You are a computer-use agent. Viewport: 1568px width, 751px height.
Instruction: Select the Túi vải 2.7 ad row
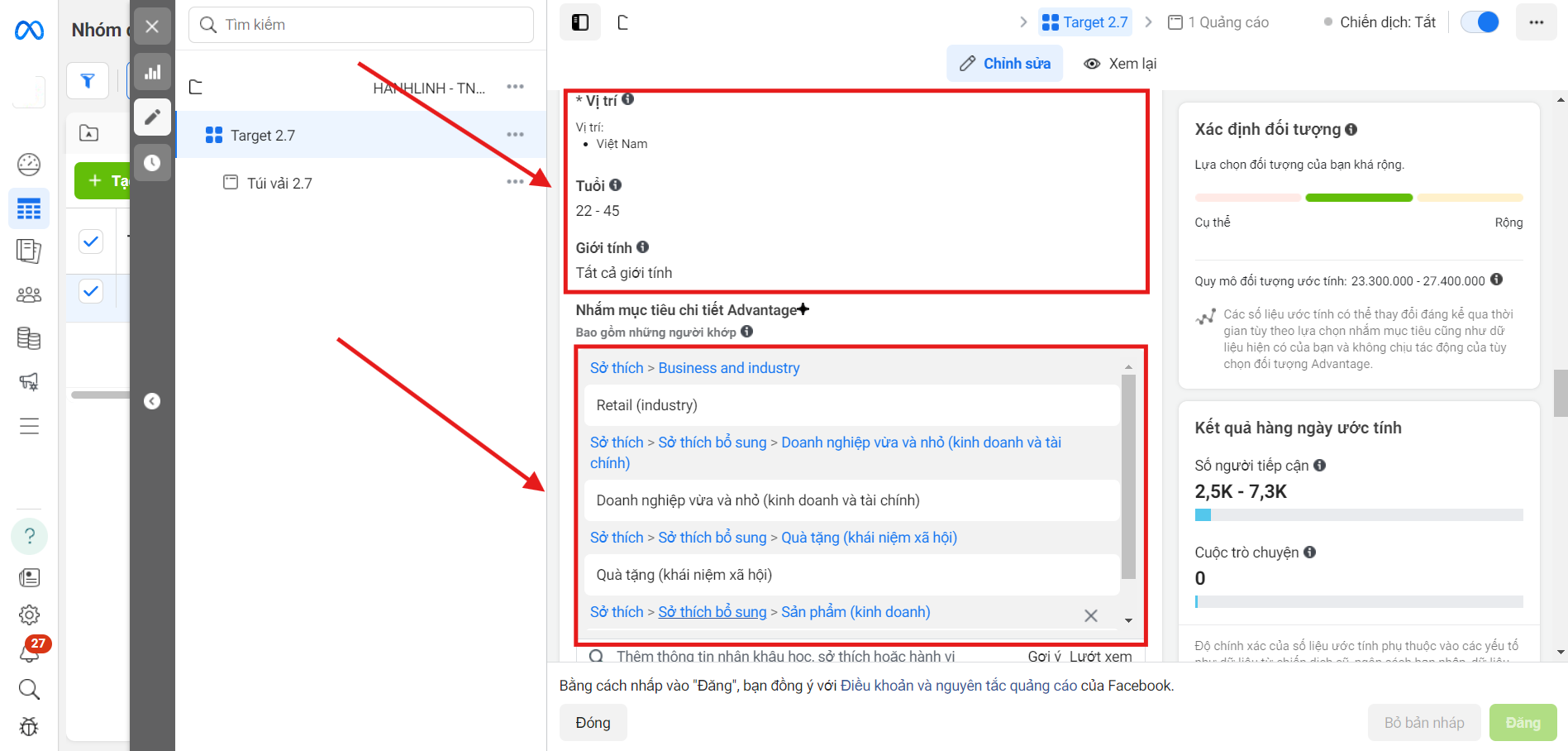361,183
